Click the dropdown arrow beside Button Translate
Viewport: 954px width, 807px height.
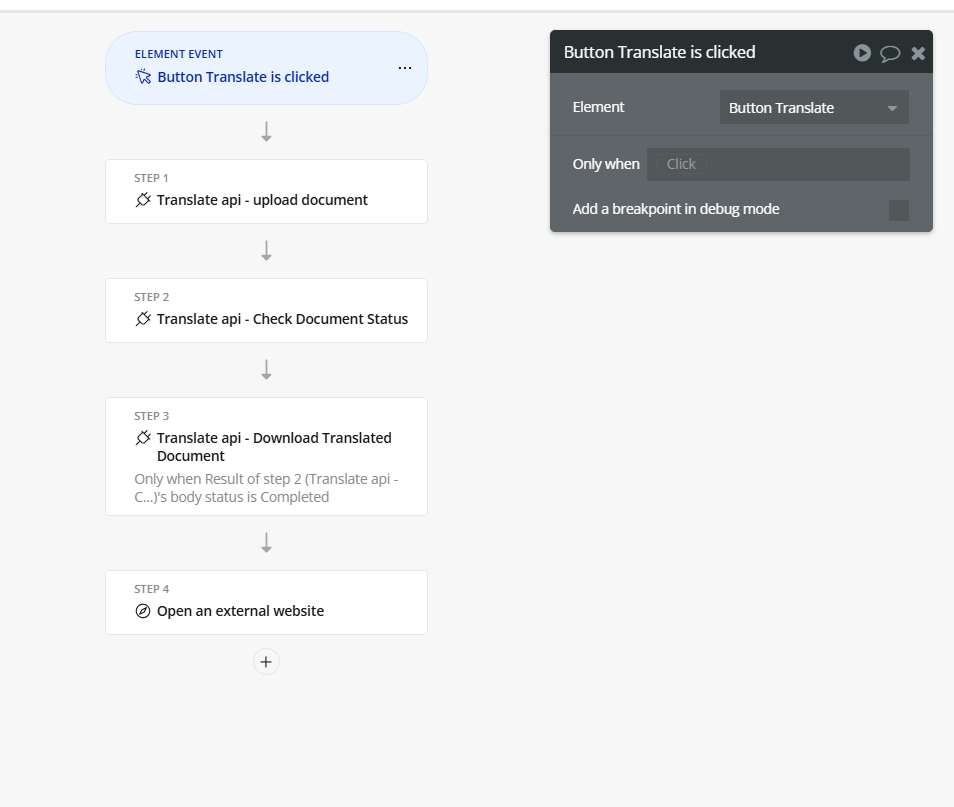click(892, 108)
